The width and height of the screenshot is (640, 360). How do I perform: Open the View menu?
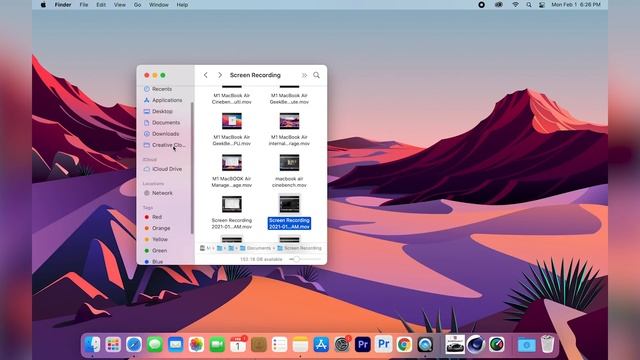[x=120, y=5]
